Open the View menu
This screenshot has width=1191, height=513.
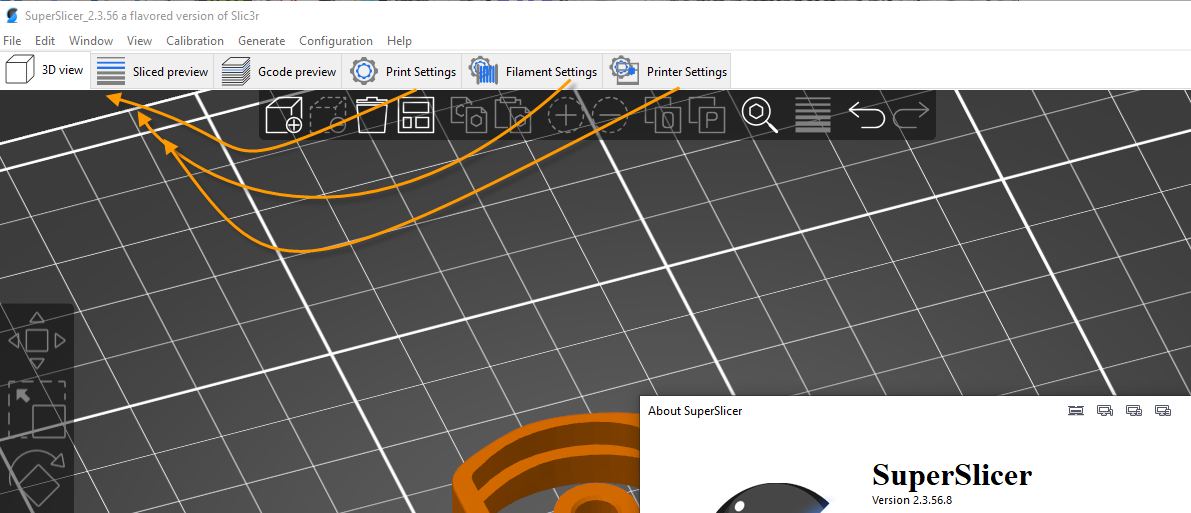139,41
